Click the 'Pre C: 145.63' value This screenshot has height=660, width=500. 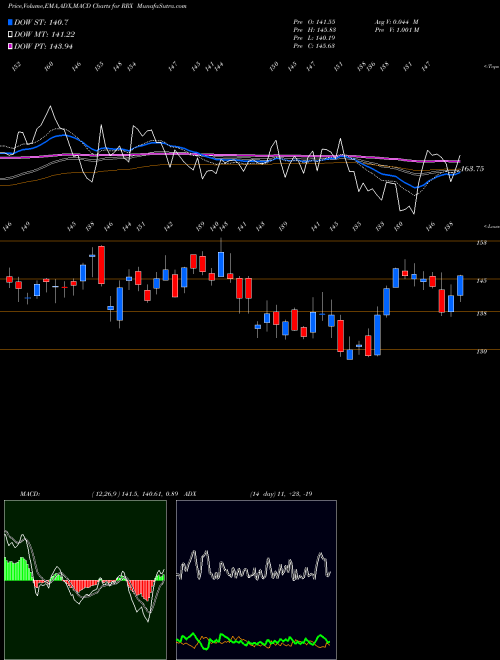[314, 46]
